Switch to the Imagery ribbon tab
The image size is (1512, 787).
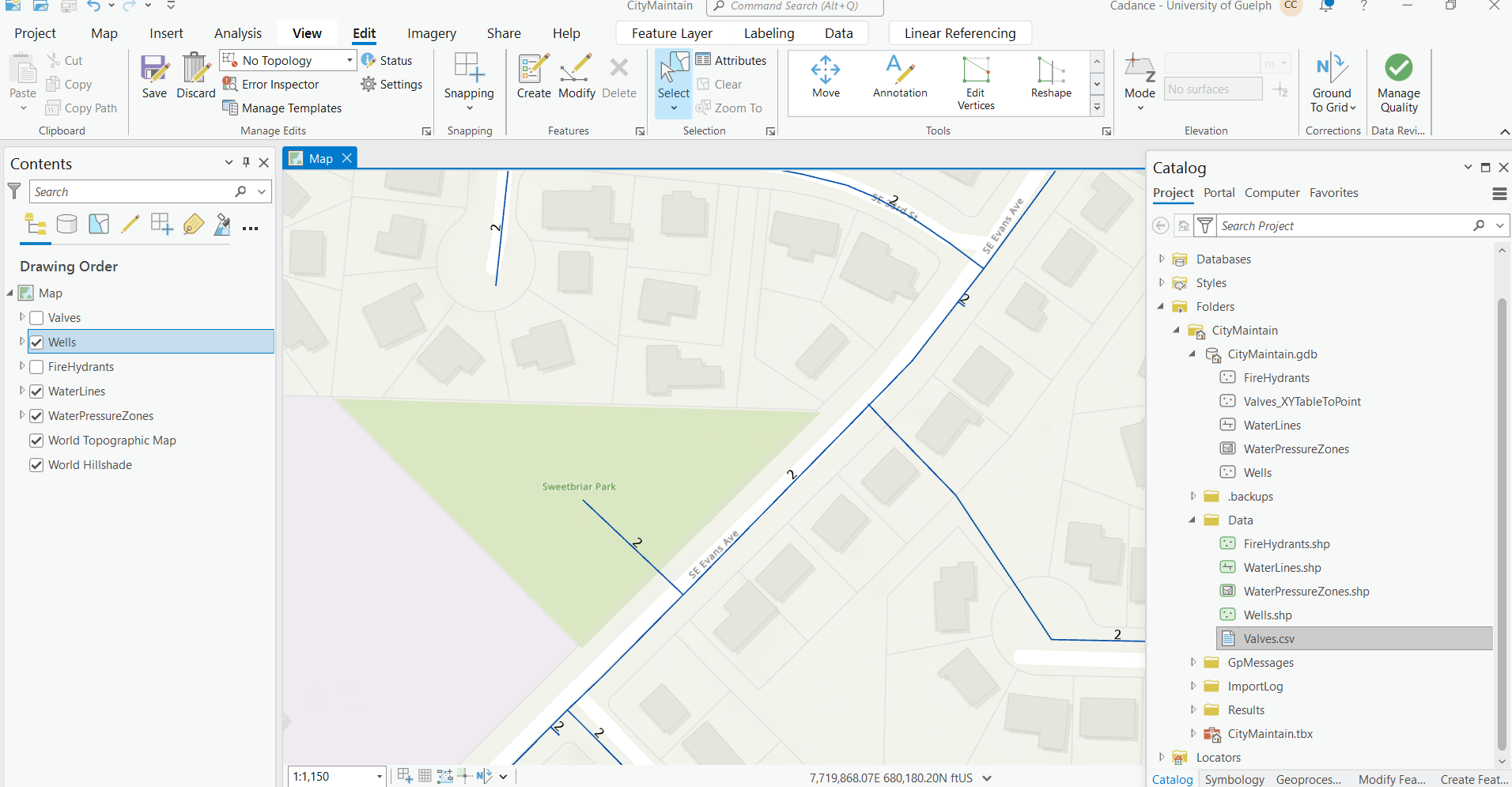431,32
